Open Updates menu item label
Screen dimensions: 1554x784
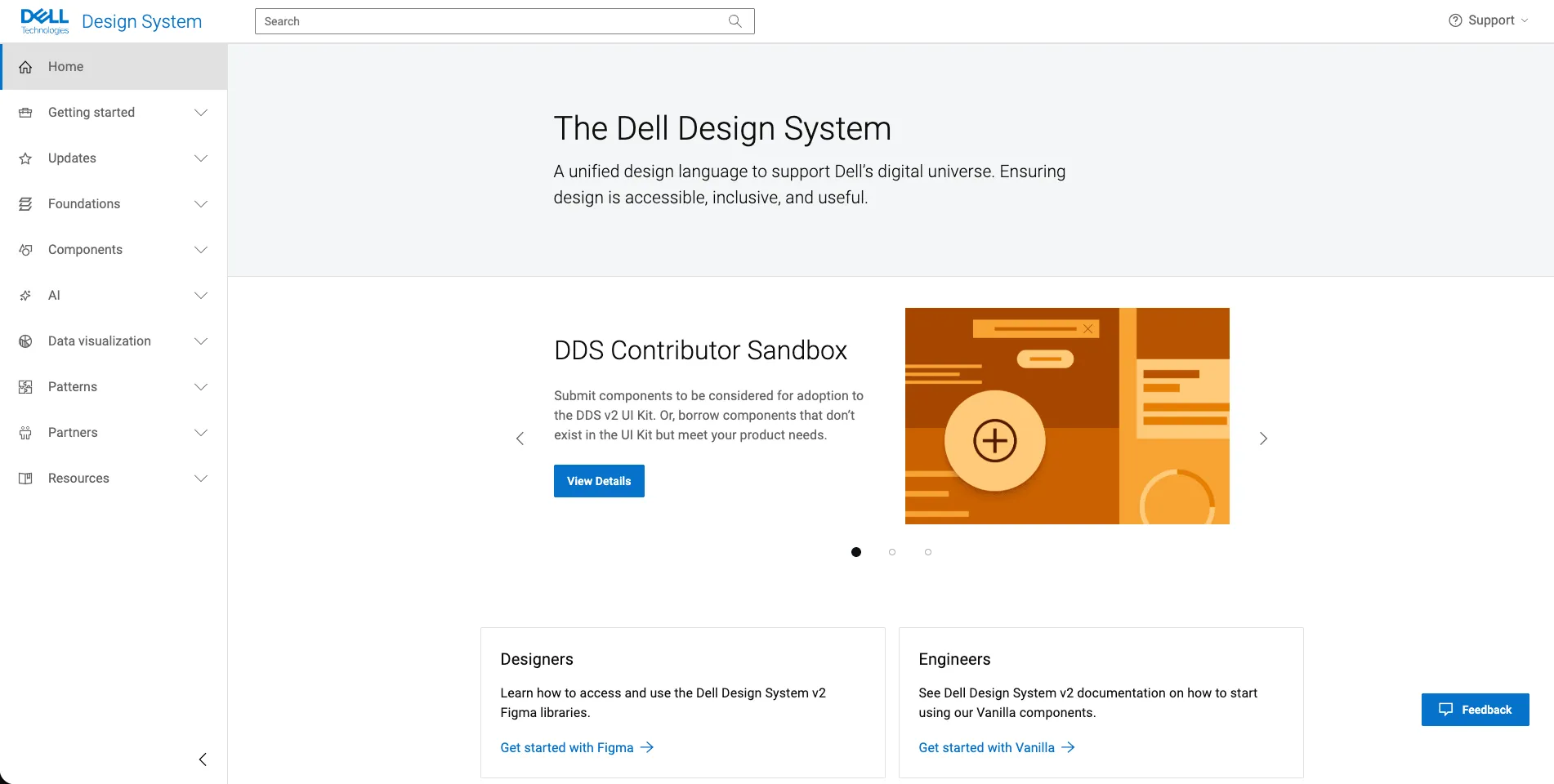(x=72, y=158)
